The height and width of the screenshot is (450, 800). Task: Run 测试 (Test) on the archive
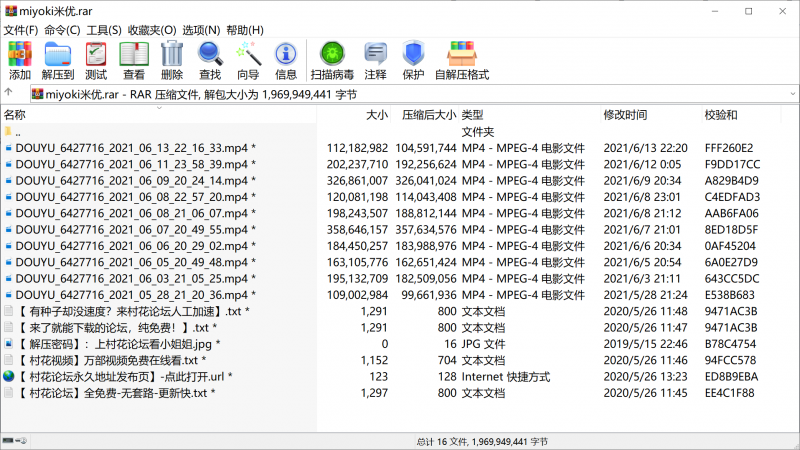[x=96, y=60]
